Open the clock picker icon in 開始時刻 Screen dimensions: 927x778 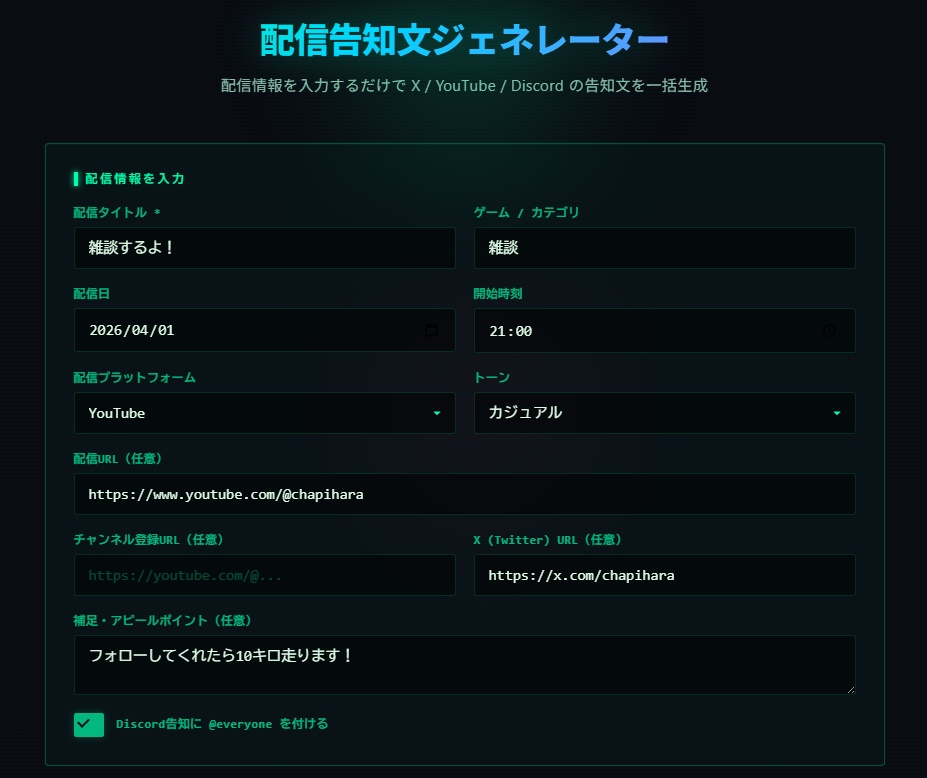tap(829, 331)
